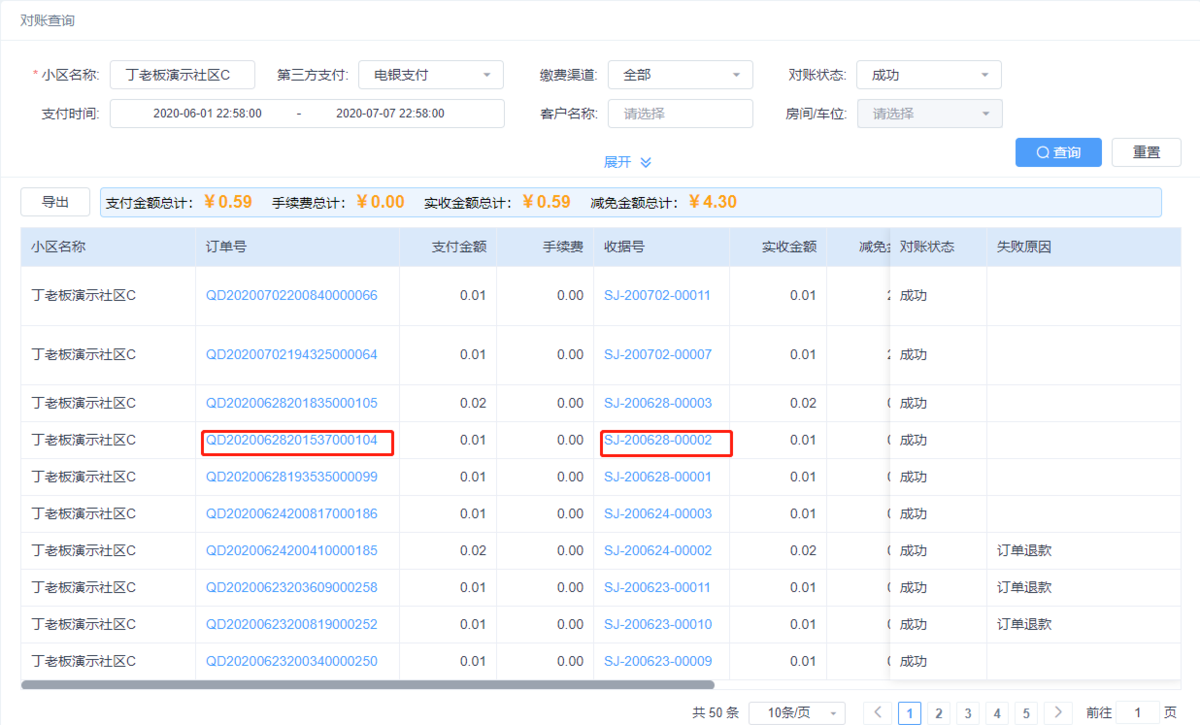Open receipt SJ-200702-00007

(x=658, y=355)
